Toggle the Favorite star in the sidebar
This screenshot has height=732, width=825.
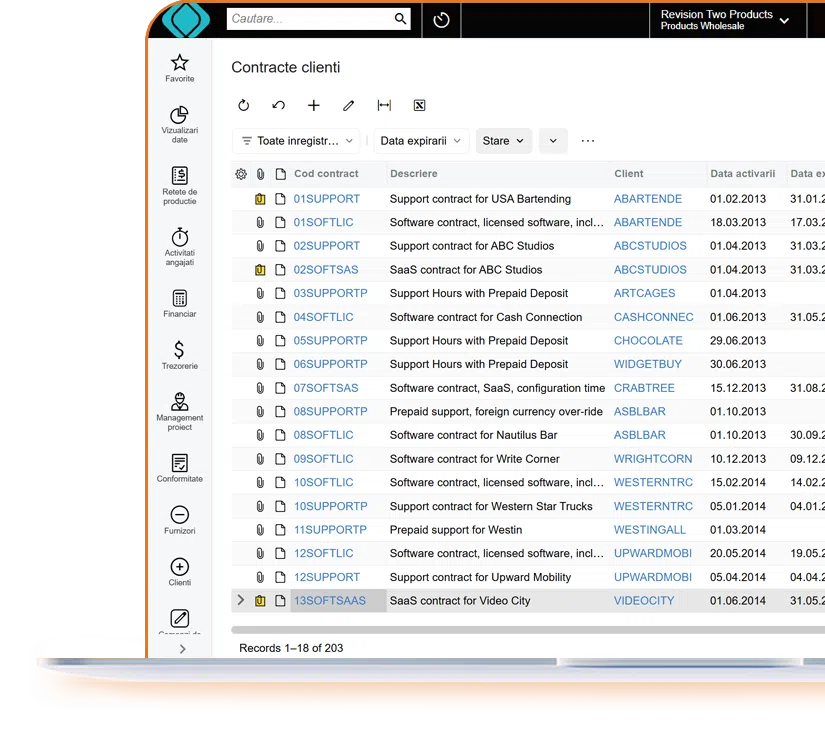[179, 63]
